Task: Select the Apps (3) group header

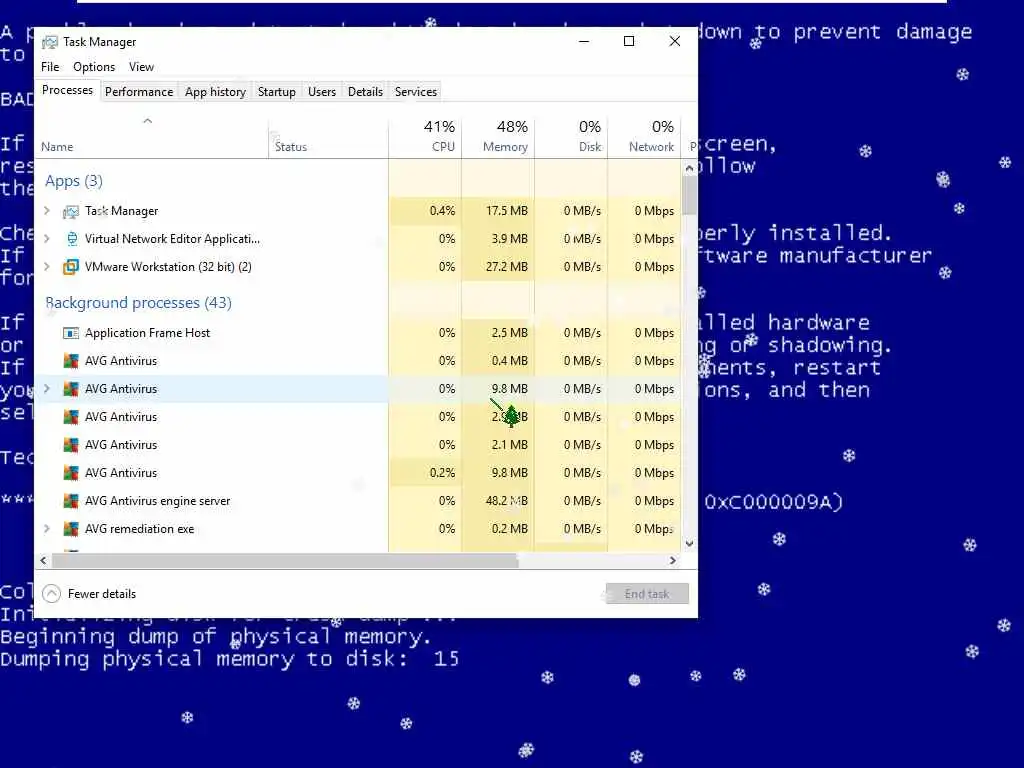Action: [x=74, y=182]
